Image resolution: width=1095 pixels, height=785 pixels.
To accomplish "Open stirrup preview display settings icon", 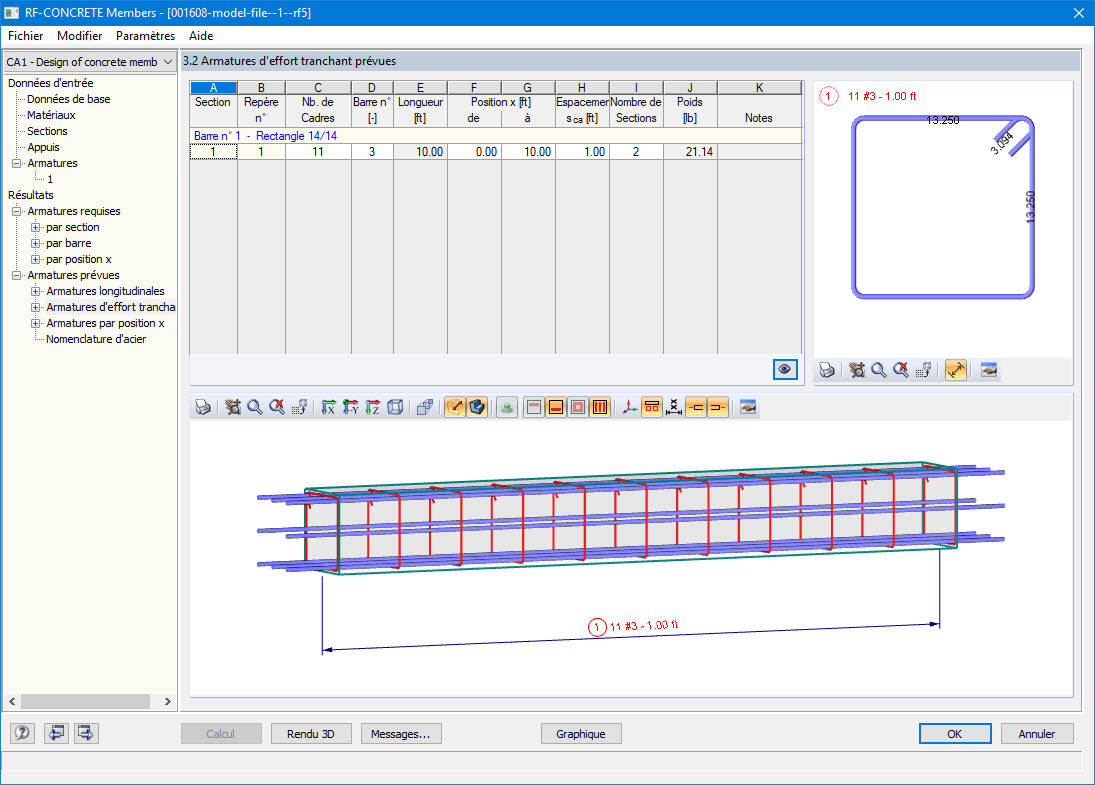I will [x=989, y=370].
